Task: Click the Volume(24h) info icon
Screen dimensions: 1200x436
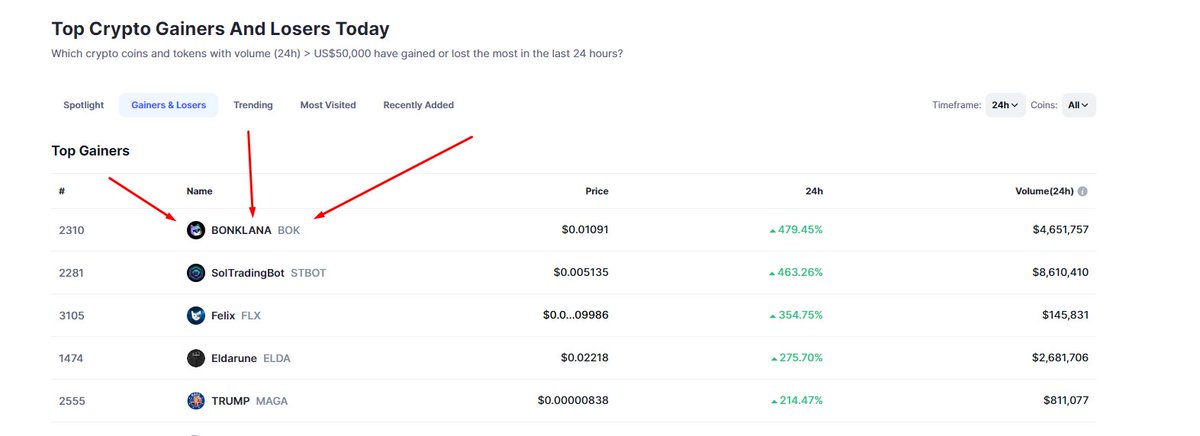Action: click(x=1083, y=191)
